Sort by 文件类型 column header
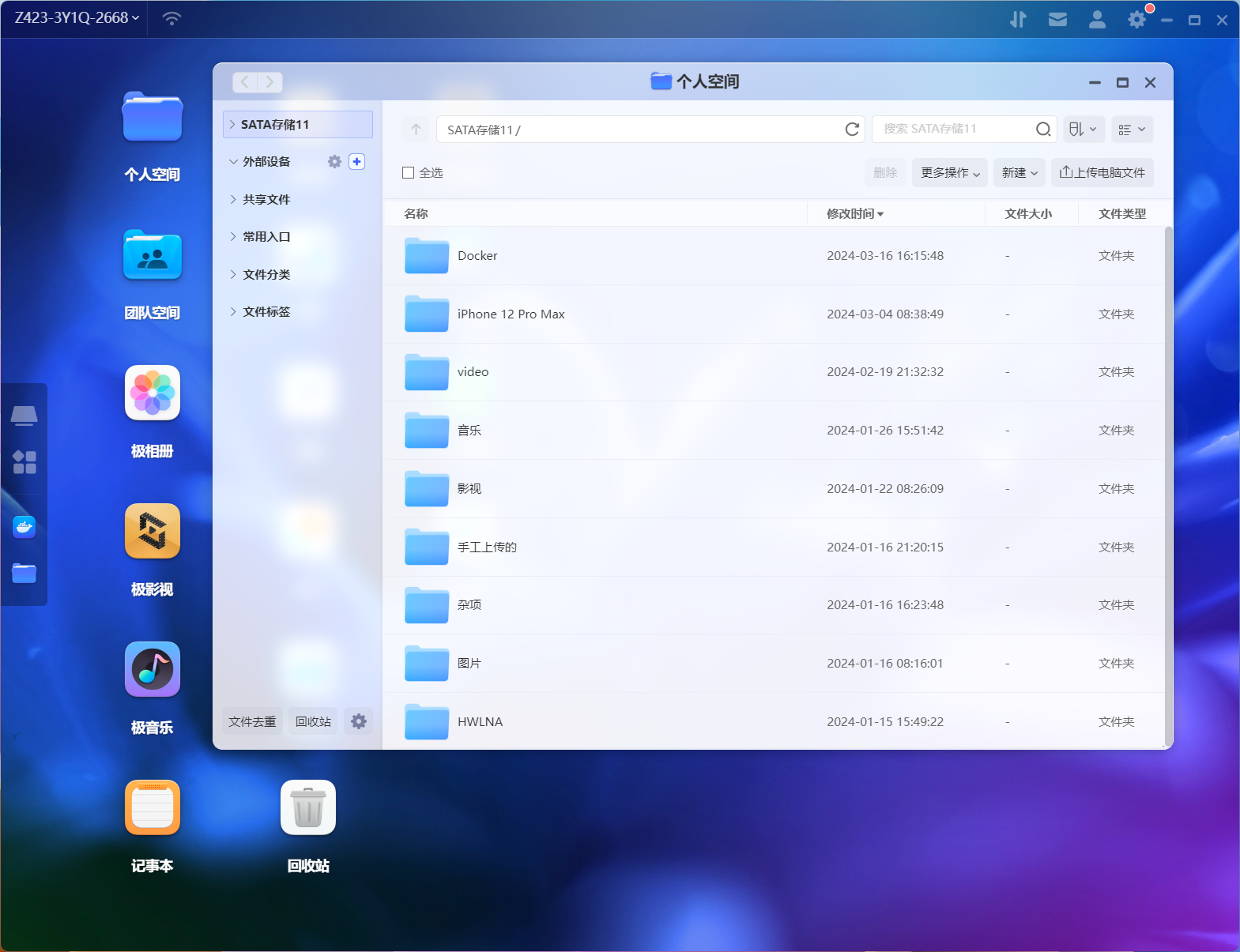The image size is (1240, 952). (1122, 213)
